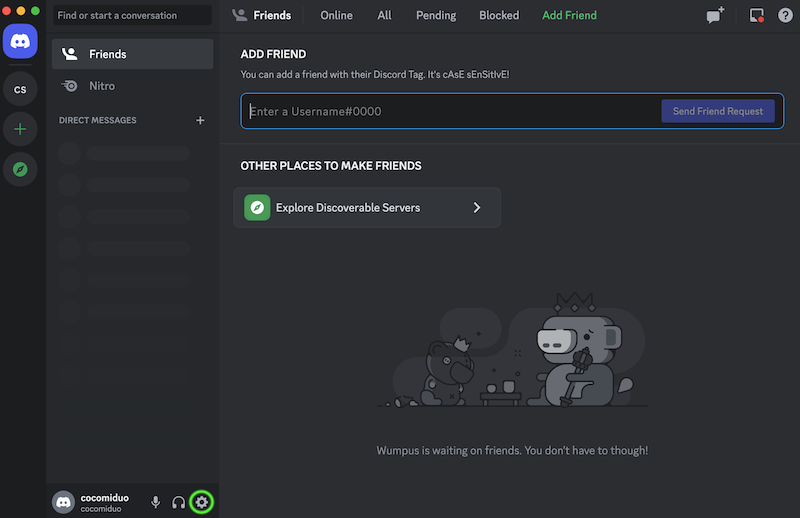800x518 pixels.
Task: Open the Help question mark icon
Action: (x=785, y=16)
